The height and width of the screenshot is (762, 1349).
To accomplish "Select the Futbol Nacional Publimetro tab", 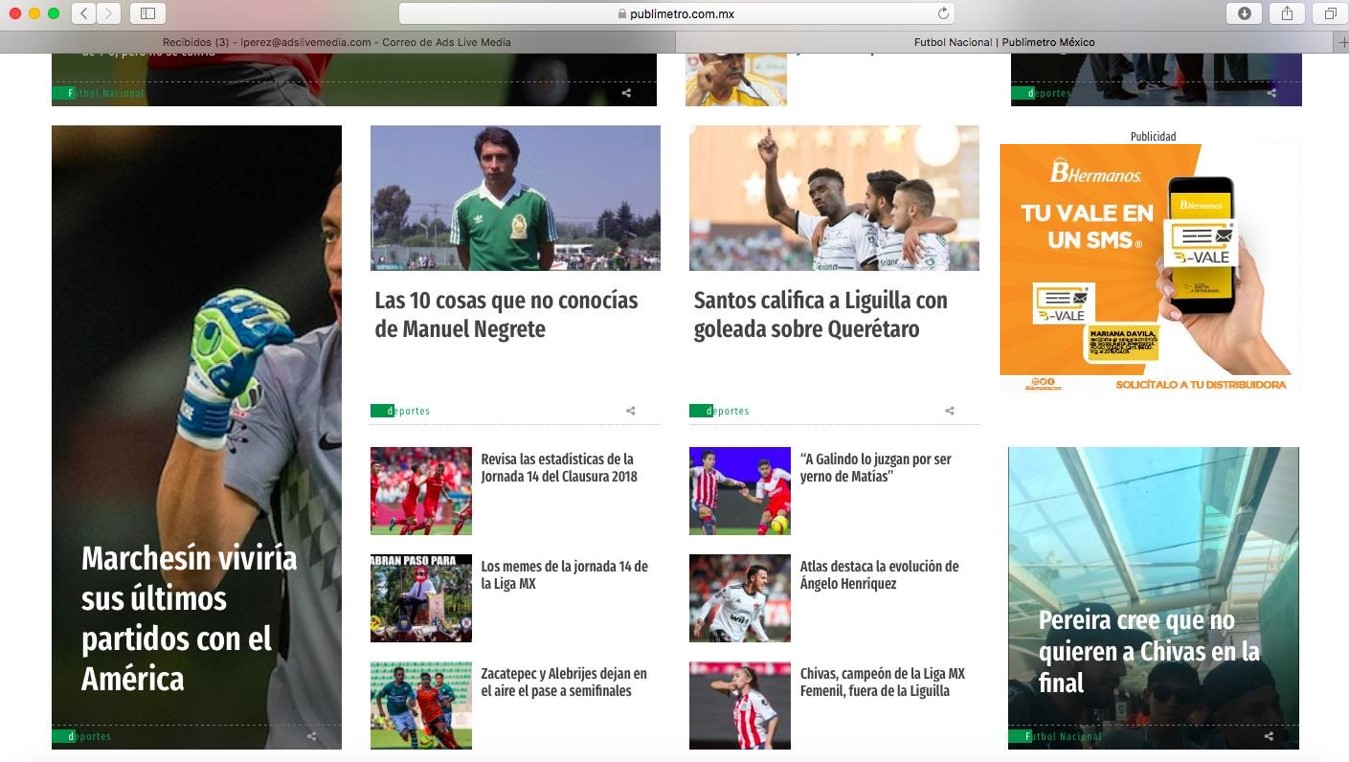I will click(1004, 42).
